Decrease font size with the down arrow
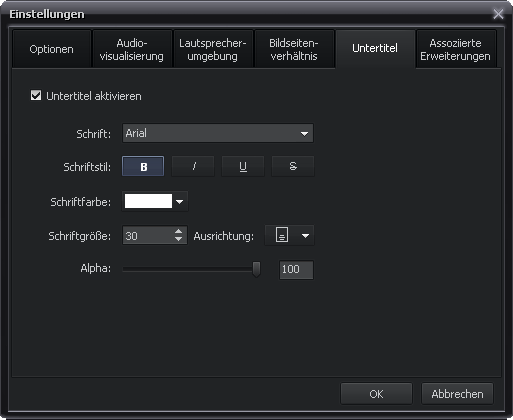The height and width of the screenshot is (420, 513). click(x=179, y=239)
